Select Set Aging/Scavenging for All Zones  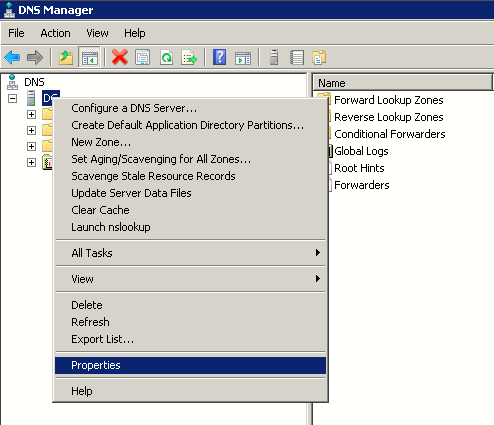(190, 159)
